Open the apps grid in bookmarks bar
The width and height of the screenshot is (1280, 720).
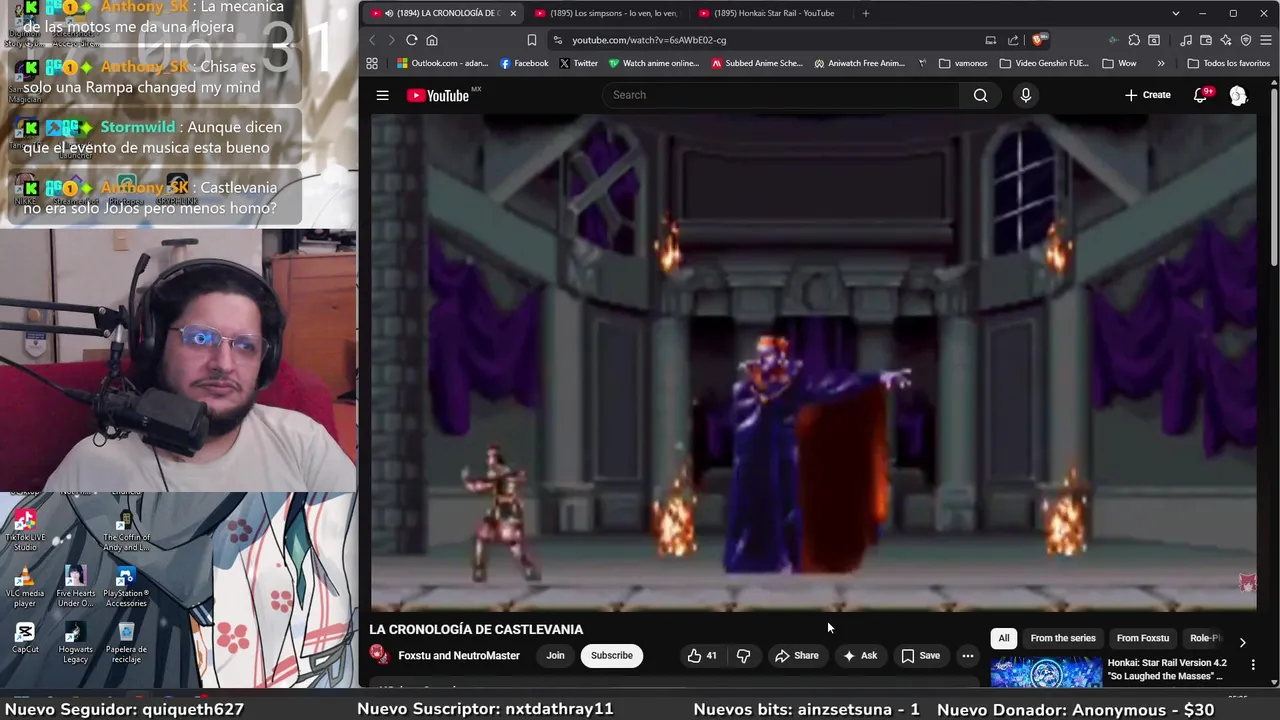click(372, 63)
